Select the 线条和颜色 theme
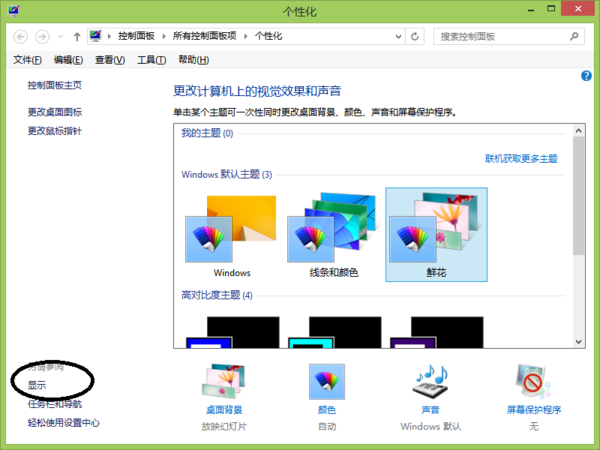 334,235
